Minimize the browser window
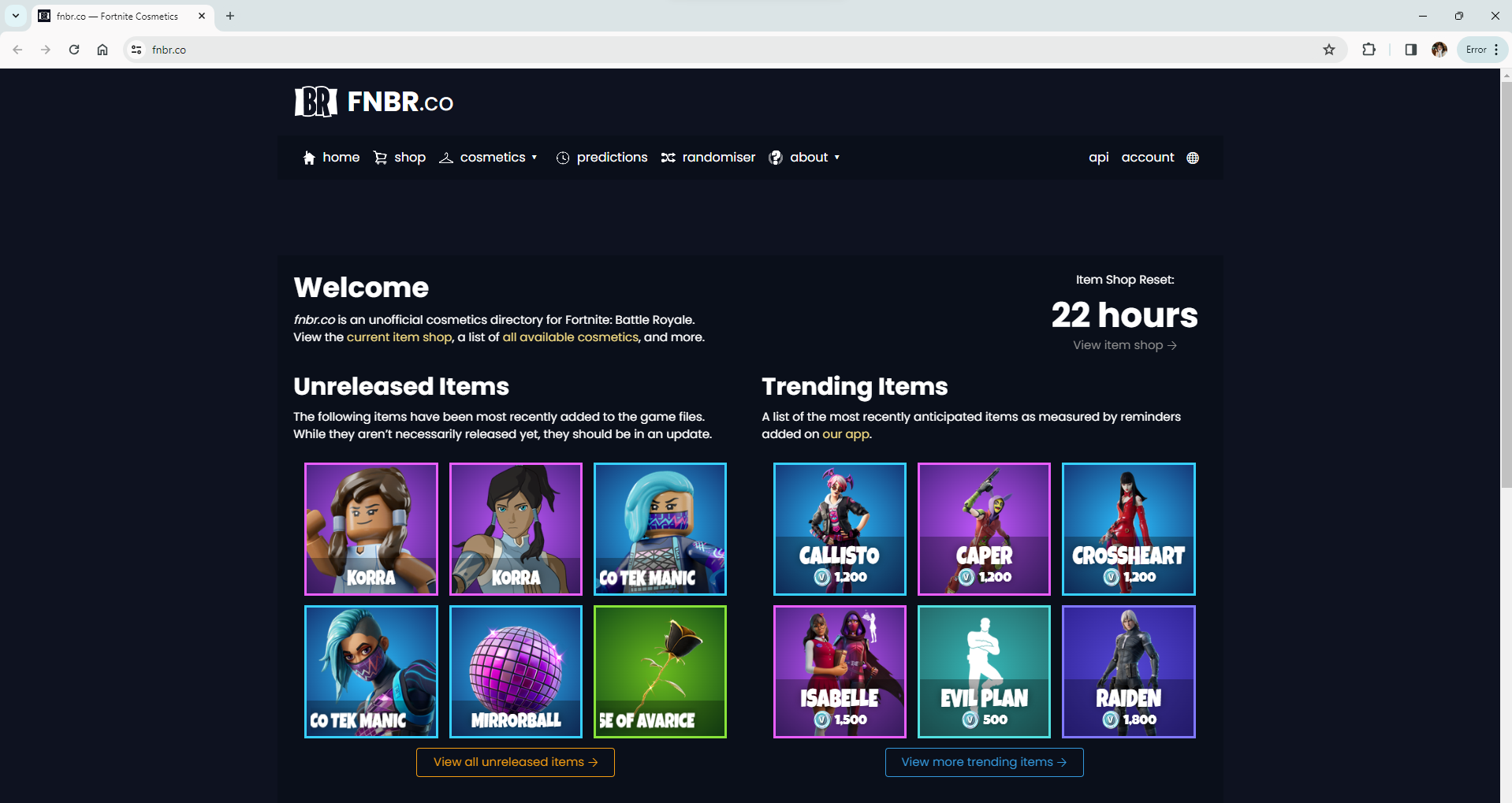This screenshot has width=1512, height=803. pyautogui.click(x=1423, y=16)
